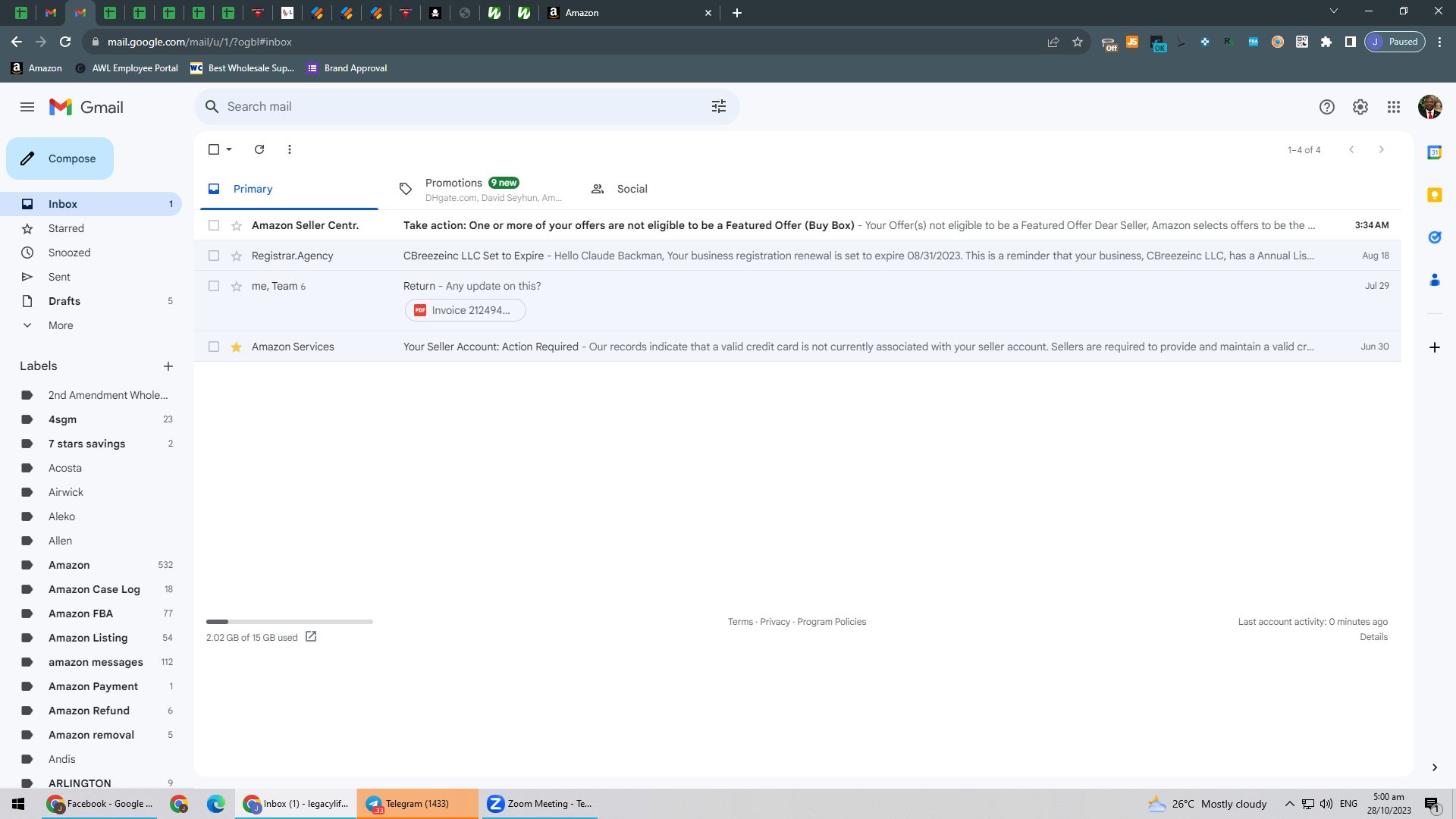The height and width of the screenshot is (819, 1456).
Task: Toggle the select all messages checkbox
Action: pos(214,149)
